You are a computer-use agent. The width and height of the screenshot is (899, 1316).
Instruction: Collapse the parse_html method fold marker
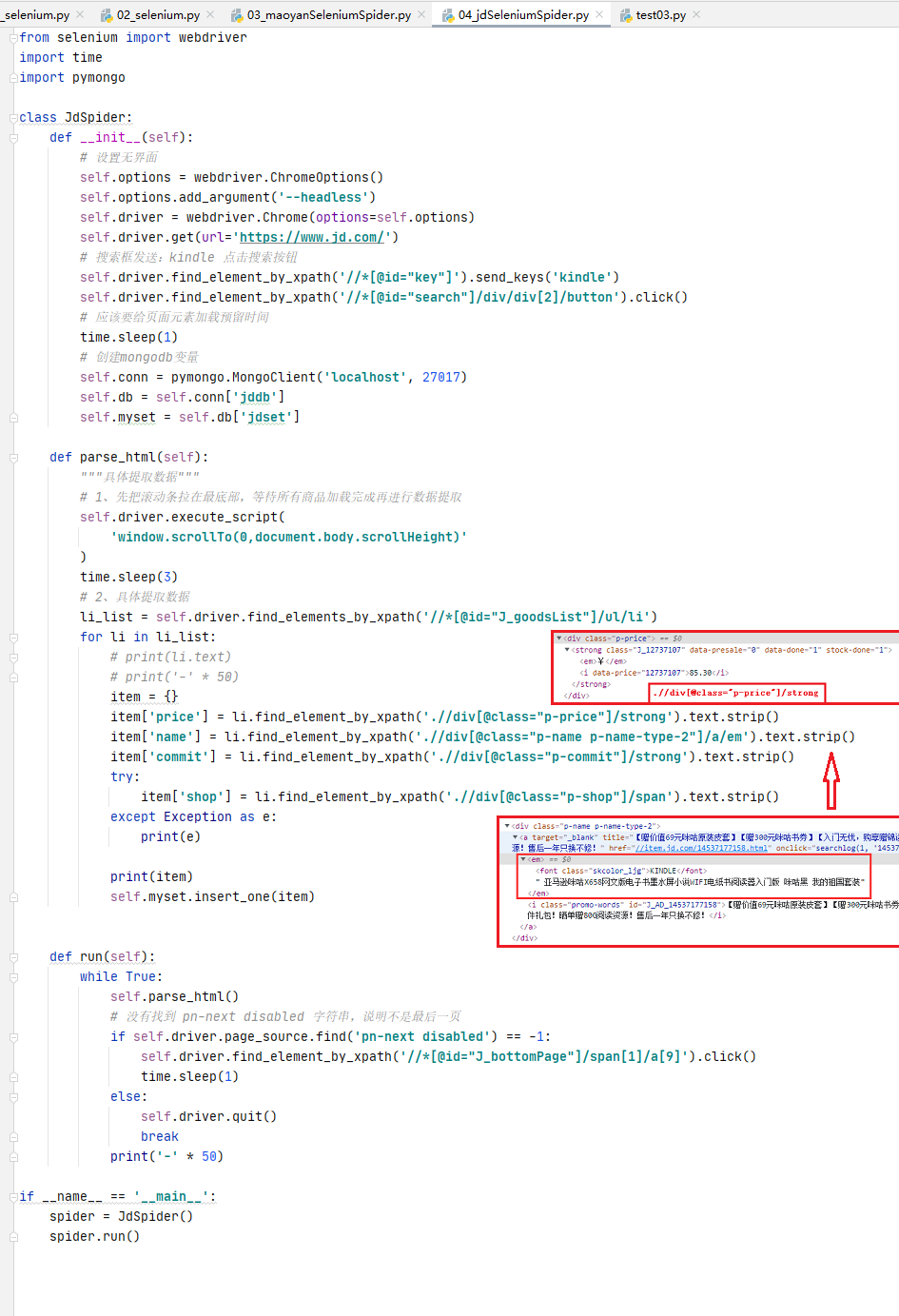(14, 457)
